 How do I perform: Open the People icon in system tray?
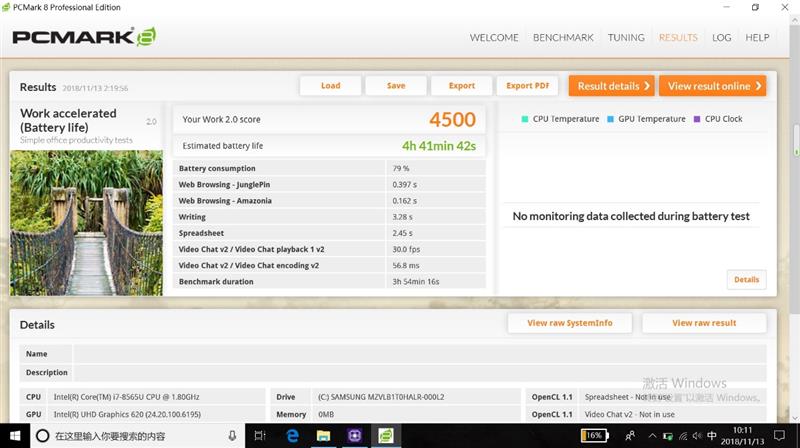pos(630,436)
